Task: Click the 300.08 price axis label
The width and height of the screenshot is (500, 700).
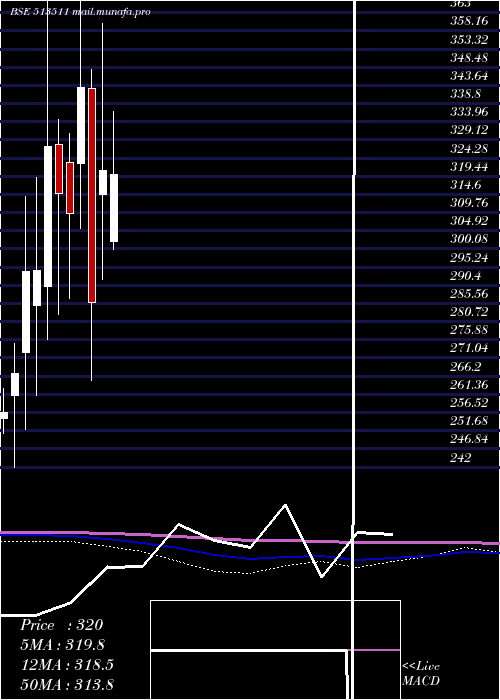Action: (x=469, y=239)
